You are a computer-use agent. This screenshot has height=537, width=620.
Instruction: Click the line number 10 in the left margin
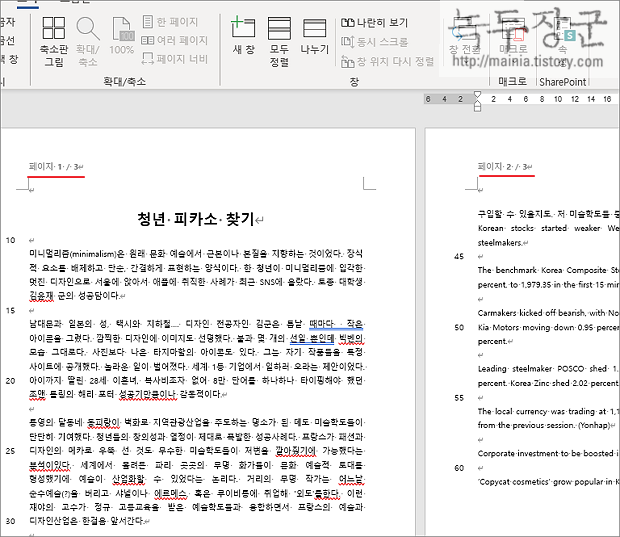(x=11, y=240)
